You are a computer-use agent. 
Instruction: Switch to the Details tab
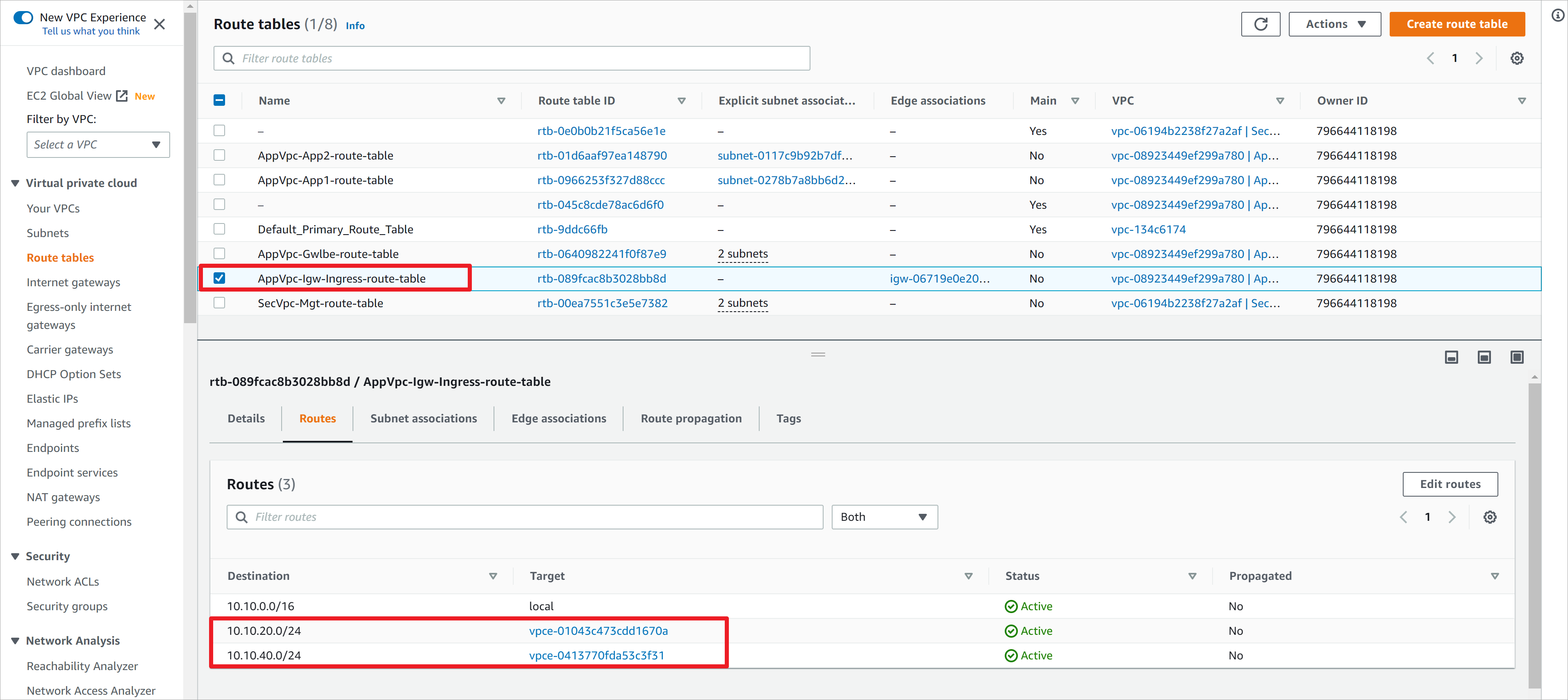tap(246, 419)
